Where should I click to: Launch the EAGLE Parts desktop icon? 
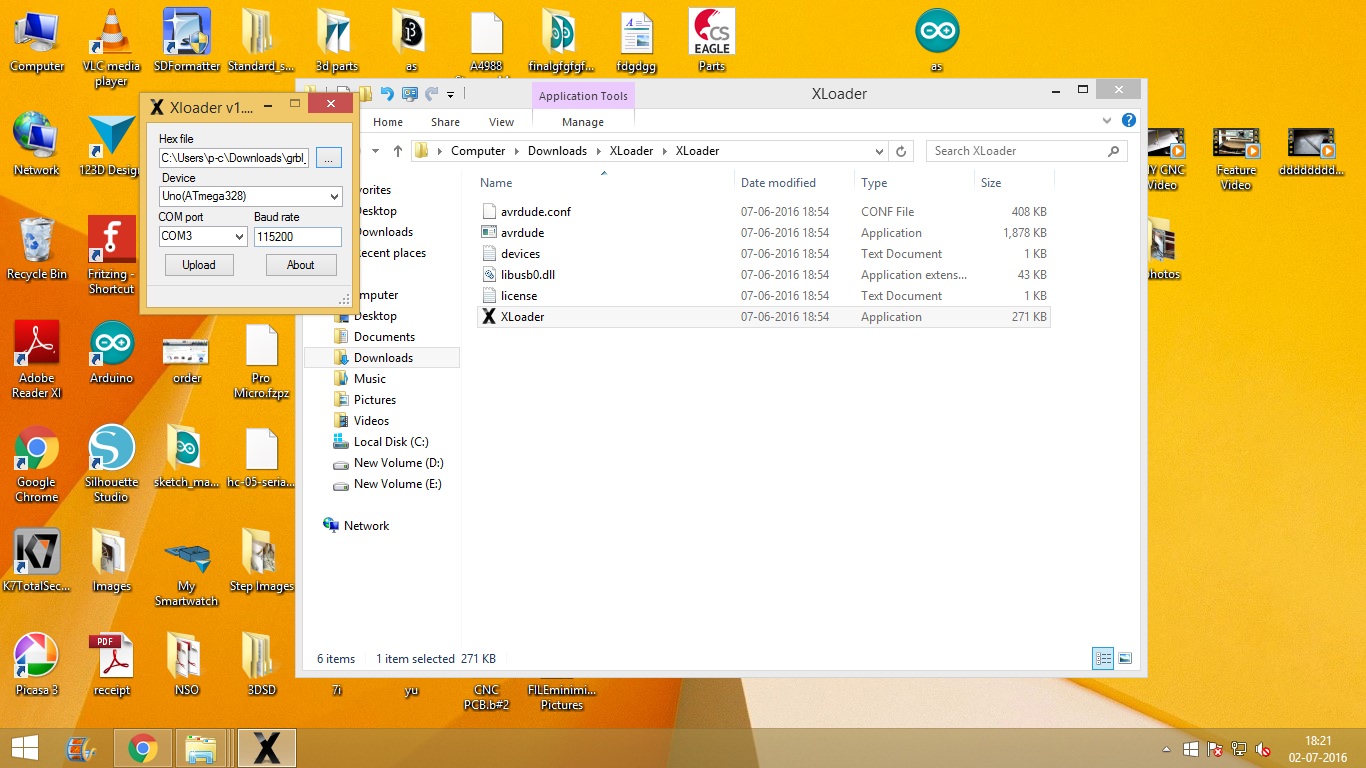(x=712, y=40)
